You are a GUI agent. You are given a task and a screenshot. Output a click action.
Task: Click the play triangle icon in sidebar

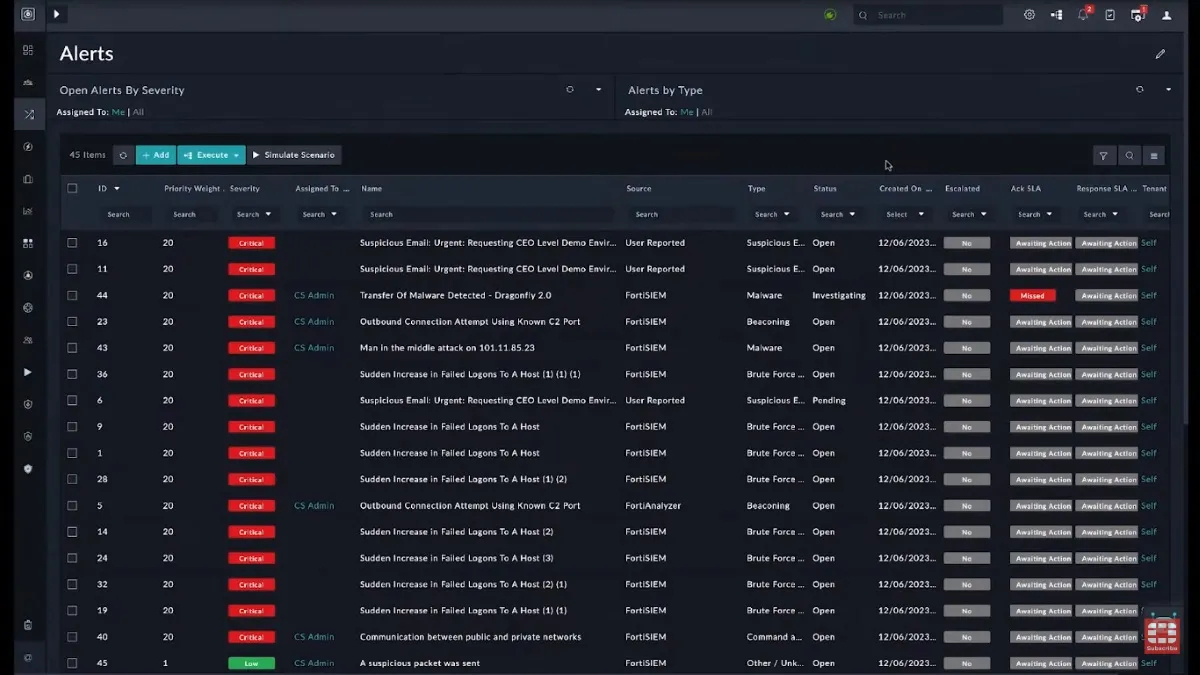click(x=28, y=372)
